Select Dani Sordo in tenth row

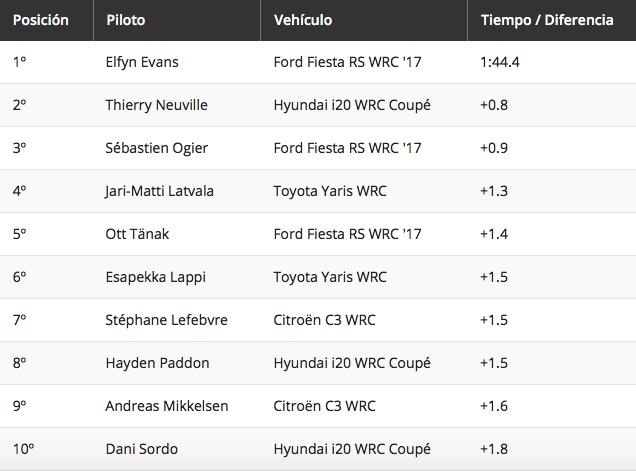tap(142, 449)
